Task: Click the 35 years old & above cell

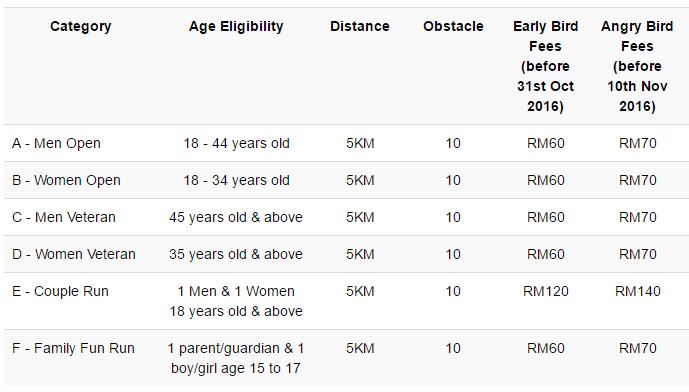Action: point(236,254)
